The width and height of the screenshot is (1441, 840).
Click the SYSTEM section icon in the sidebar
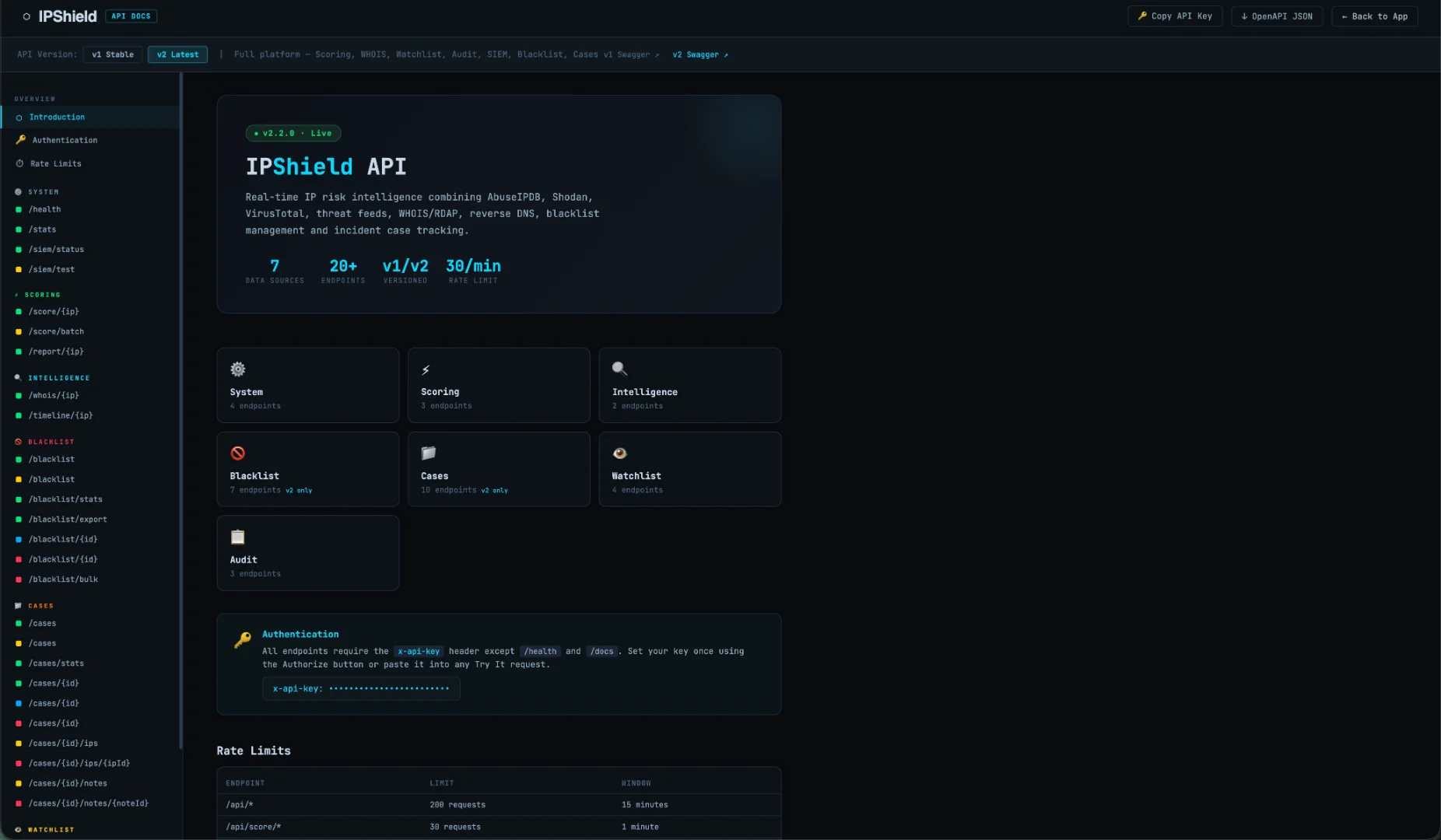point(18,191)
